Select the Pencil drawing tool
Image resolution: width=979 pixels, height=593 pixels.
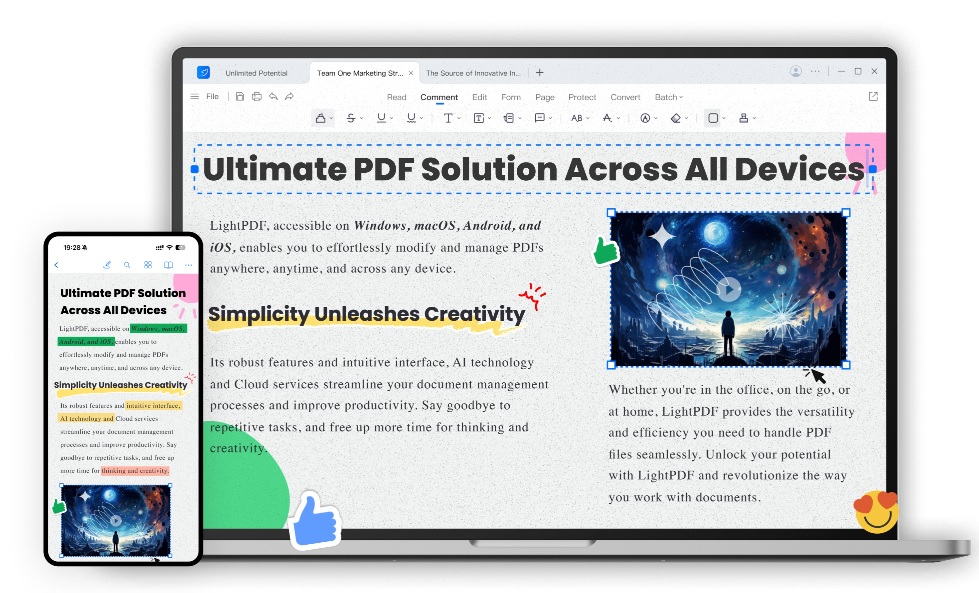tap(645, 118)
